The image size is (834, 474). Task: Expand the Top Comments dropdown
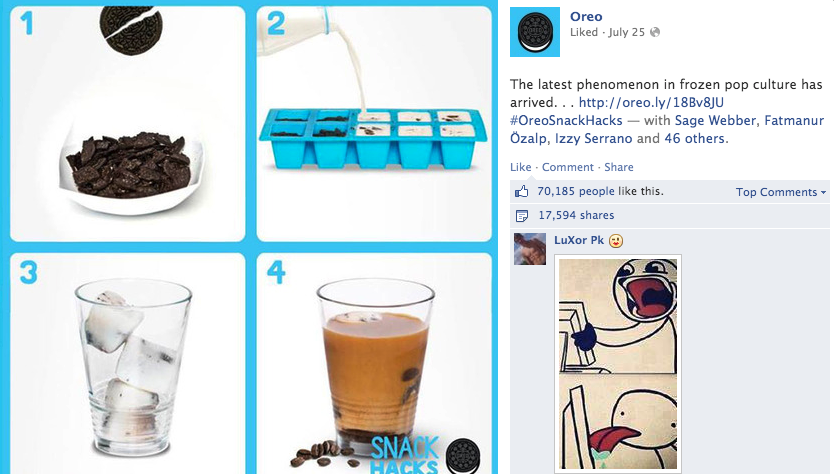[x=781, y=192]
